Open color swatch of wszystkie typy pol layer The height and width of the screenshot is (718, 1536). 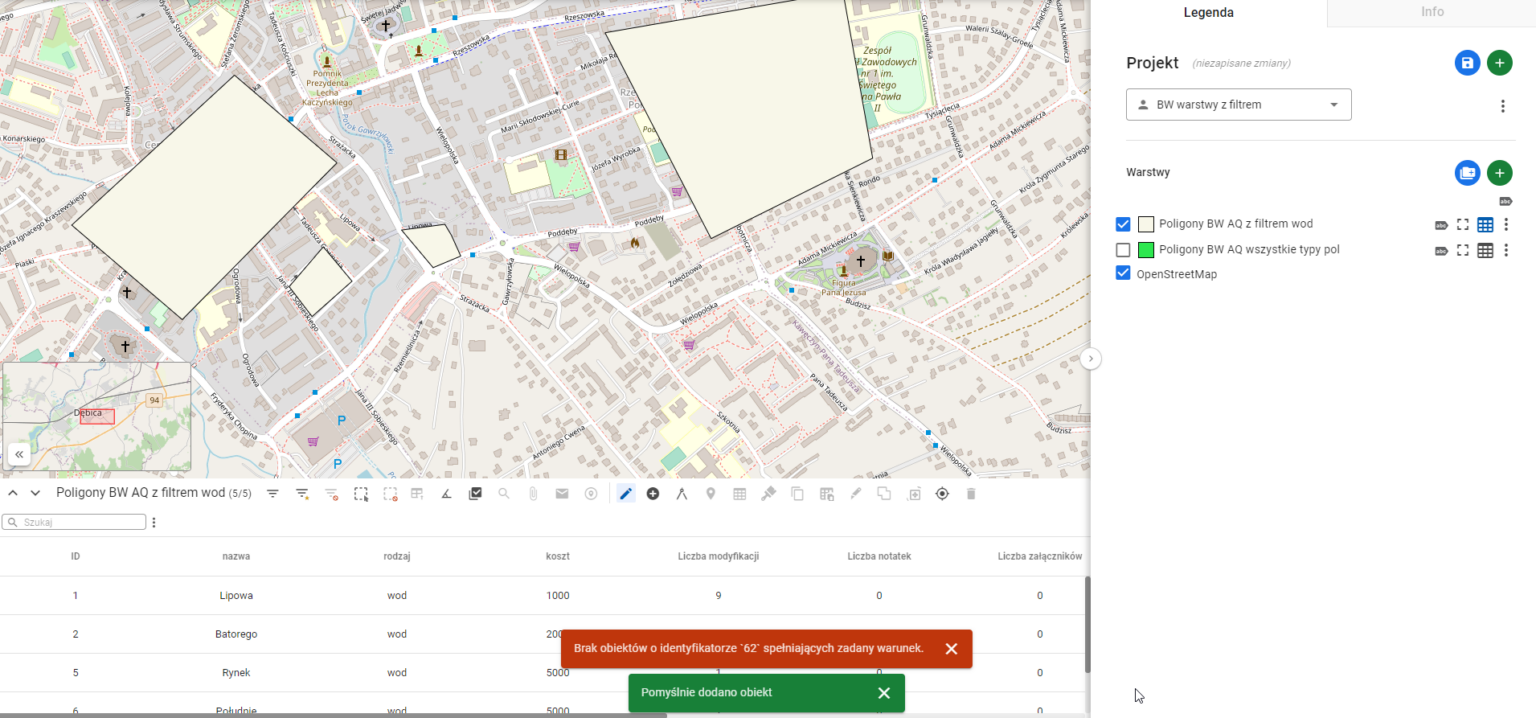(x=1146, y=250)
